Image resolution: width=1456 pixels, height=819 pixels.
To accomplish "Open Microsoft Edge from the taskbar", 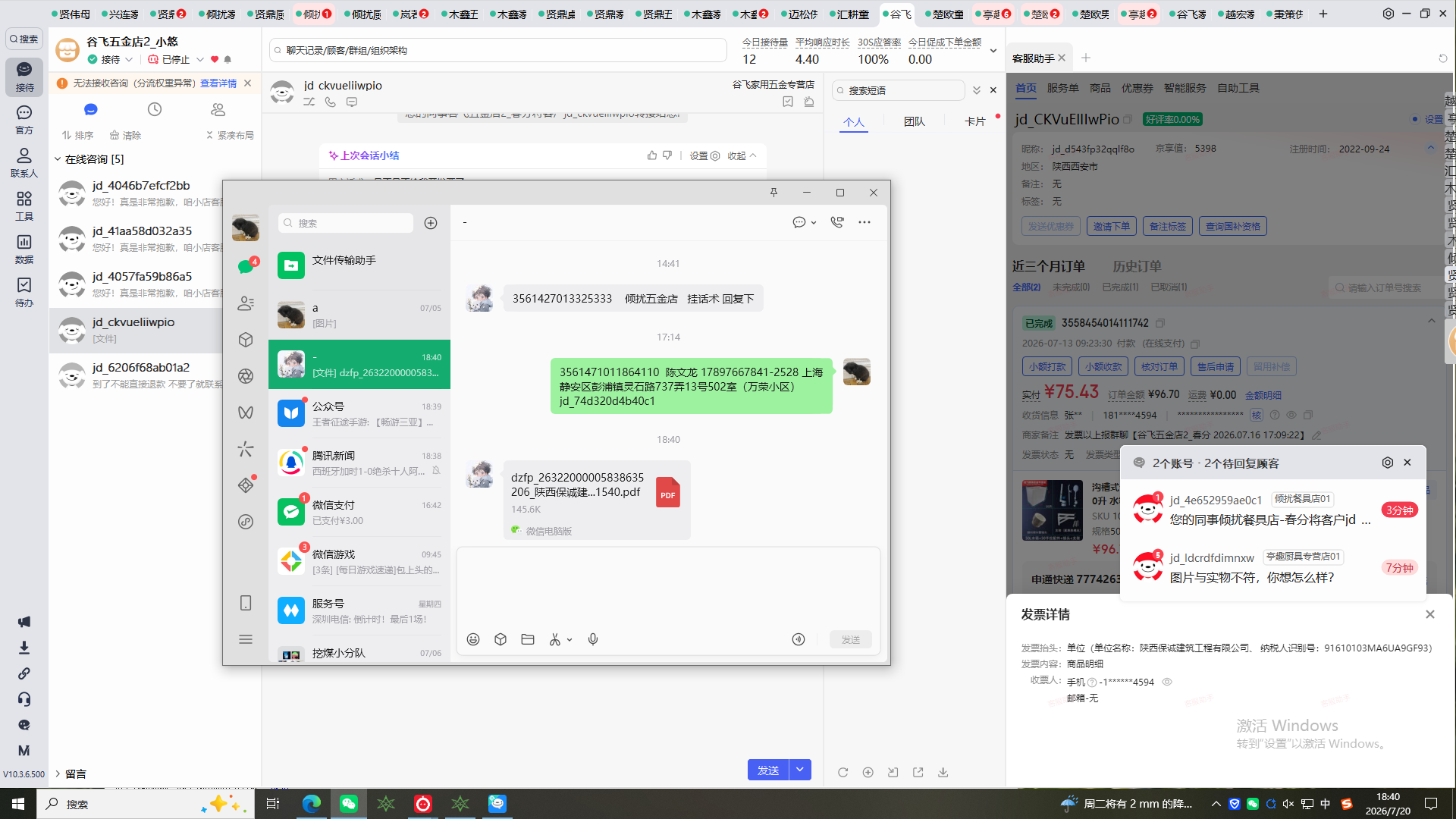I will [x=311, y=804].
